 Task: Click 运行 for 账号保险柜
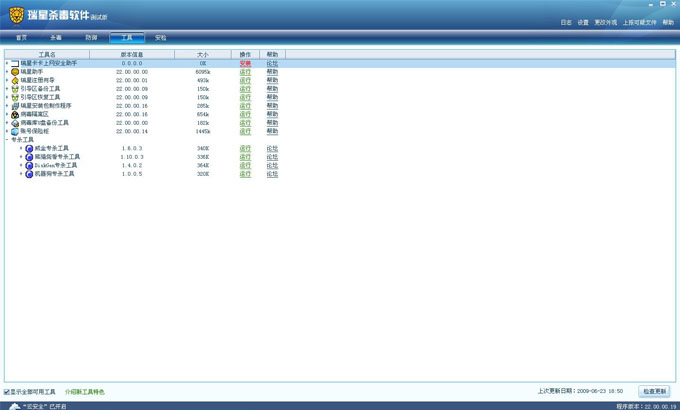246,131
